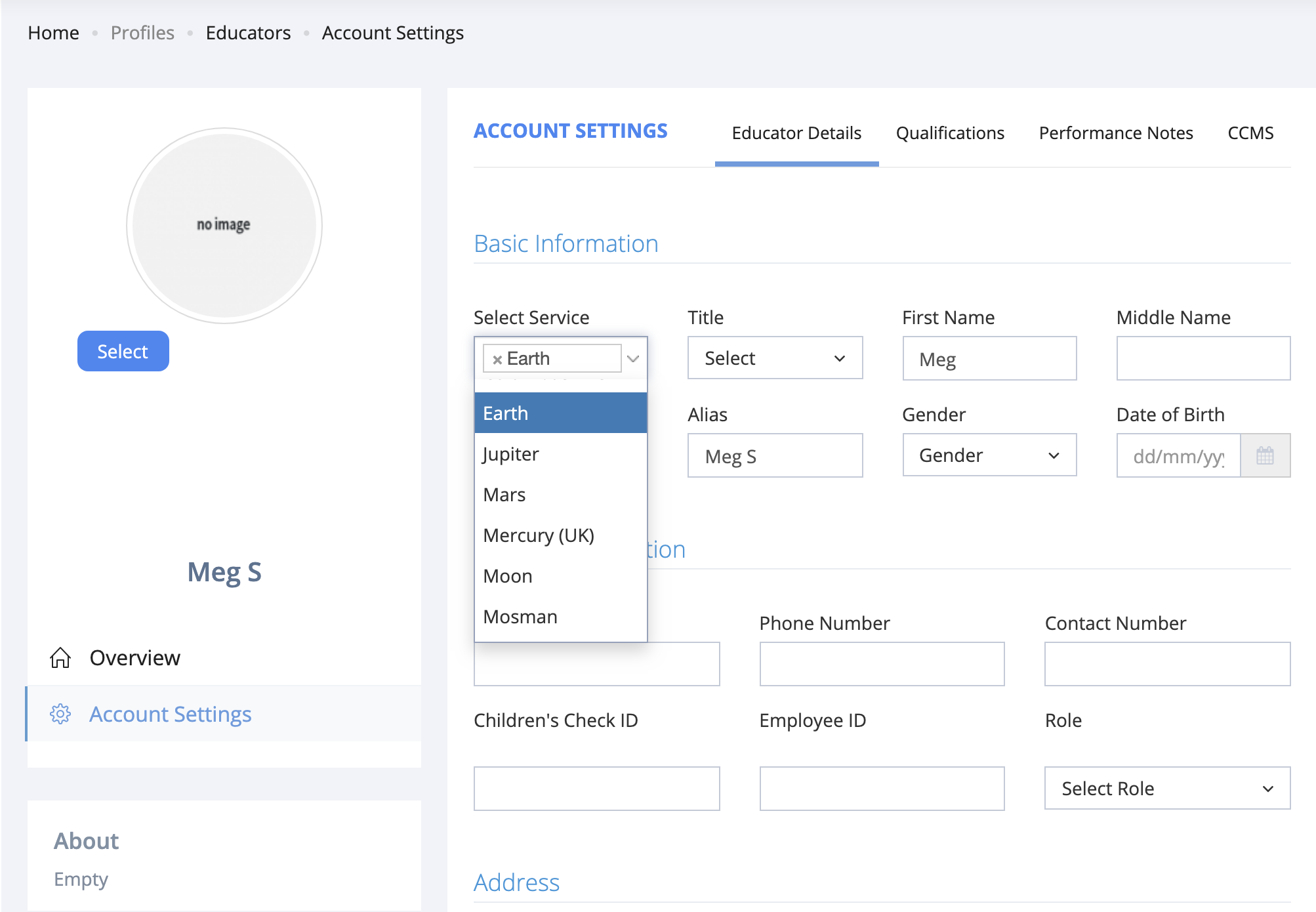Focus the Employee ID text field
The image size is (1316, 912).
tap(881, 788)
